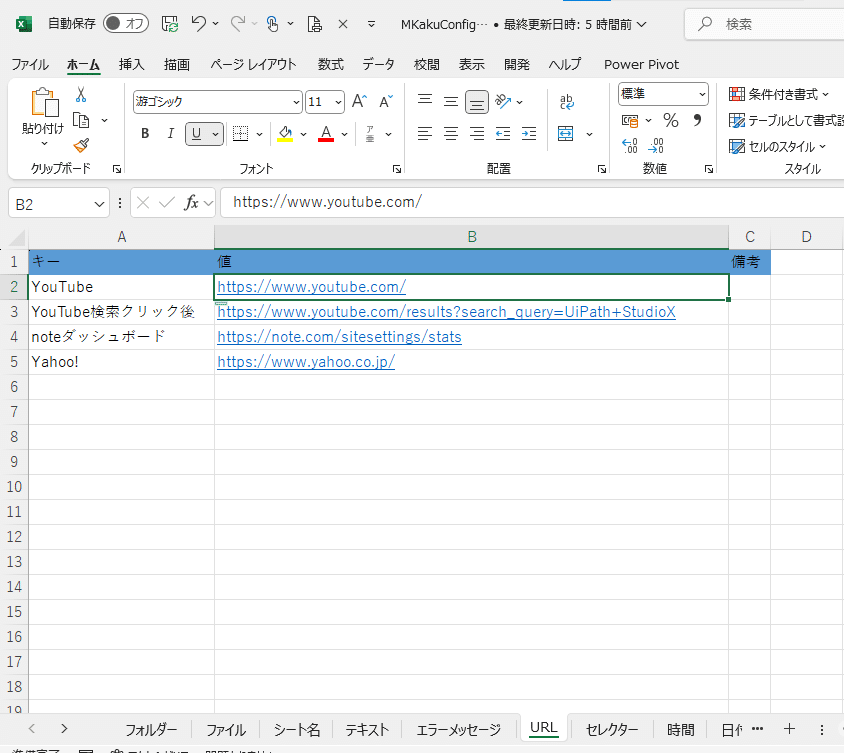Click the text orientation icon
This screenshot has height=753, width=844.
[x=503, y=101]
